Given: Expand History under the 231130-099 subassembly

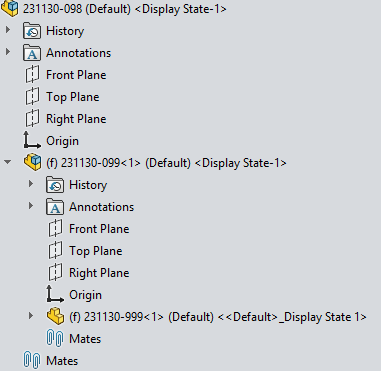Looking at the screenshot, I should tap(31, 184).
